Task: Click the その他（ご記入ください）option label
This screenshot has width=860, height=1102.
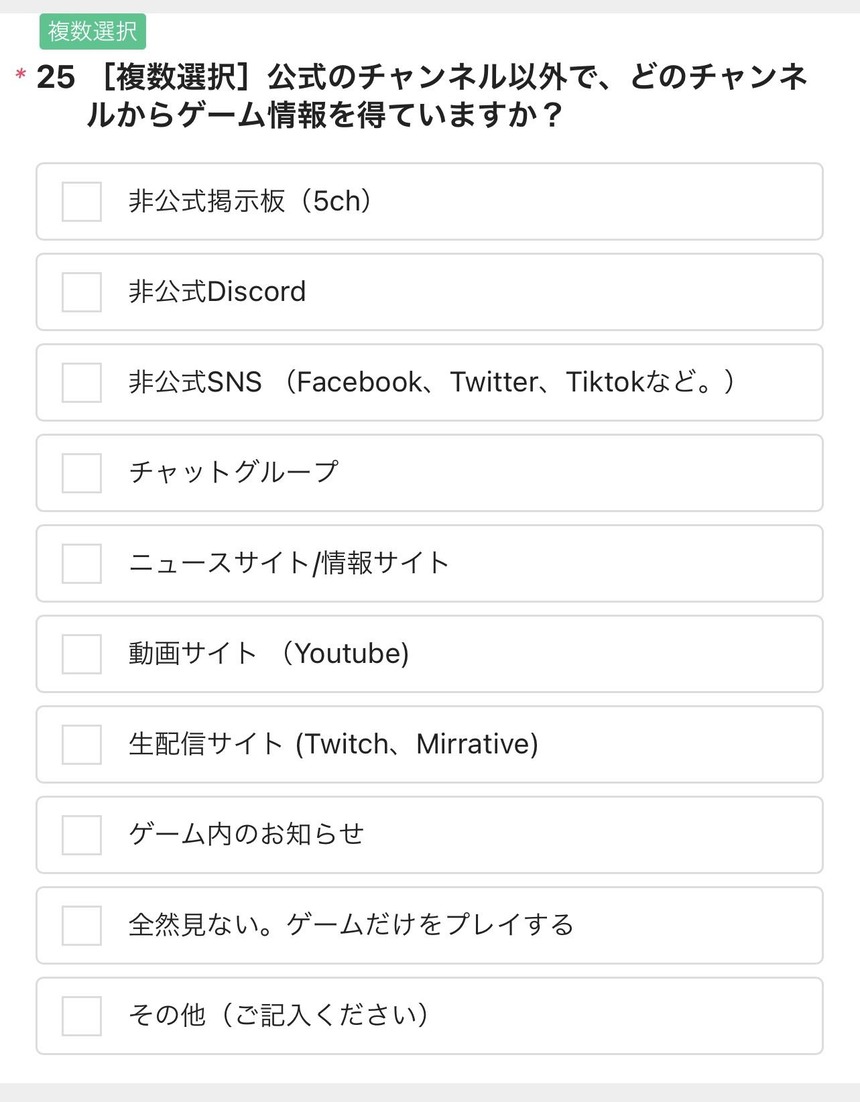Action: pyautogui.click(x=279, y=1015)
